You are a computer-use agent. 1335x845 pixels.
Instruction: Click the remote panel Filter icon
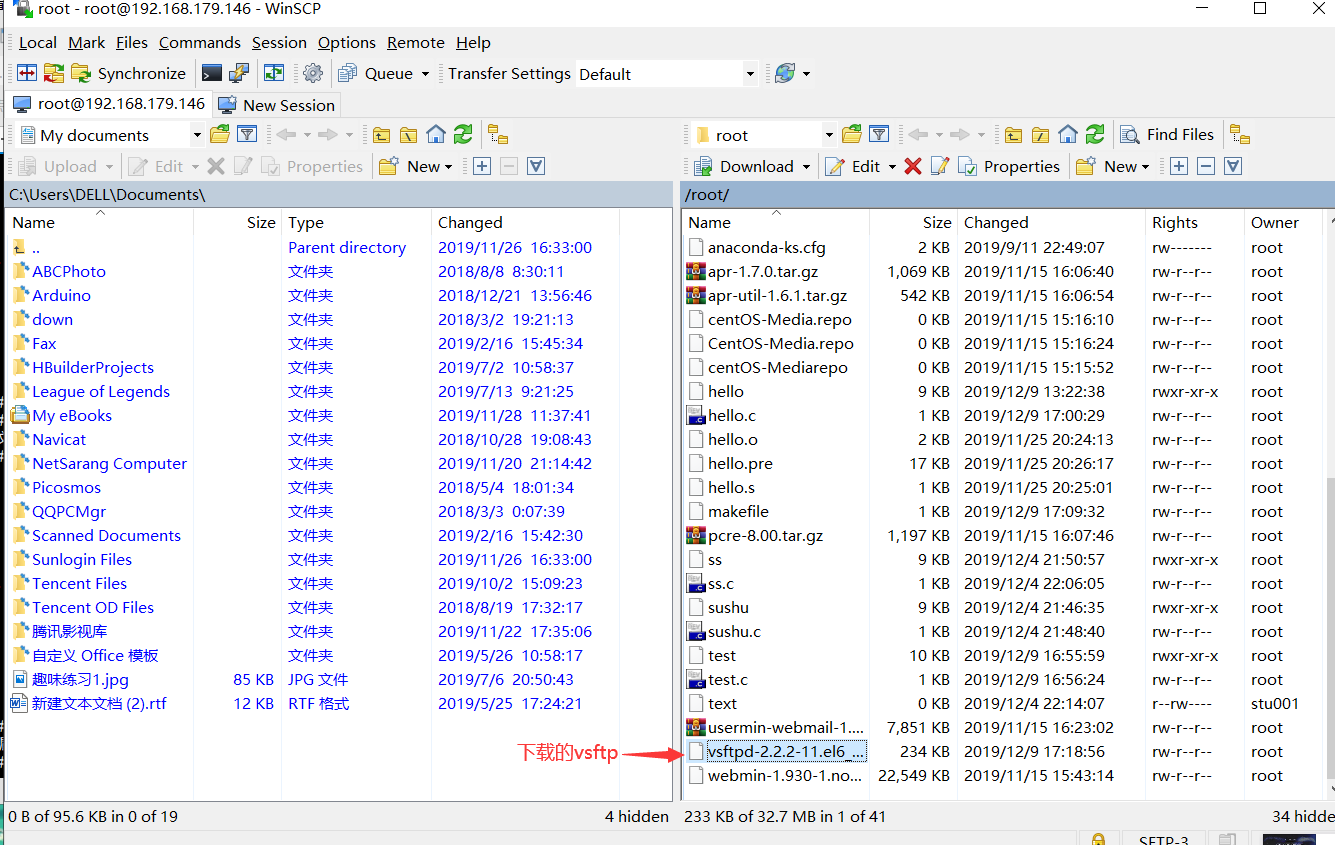point(879,134)
